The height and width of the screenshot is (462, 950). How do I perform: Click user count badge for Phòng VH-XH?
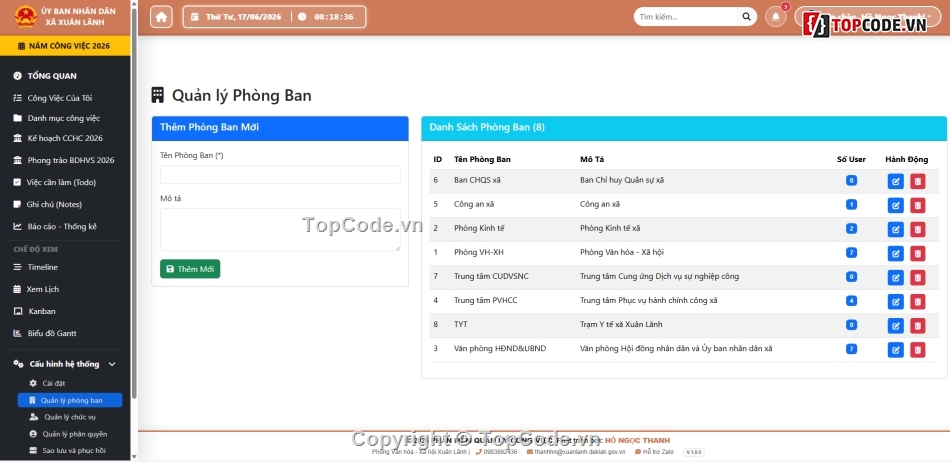(x=851, y=252)
